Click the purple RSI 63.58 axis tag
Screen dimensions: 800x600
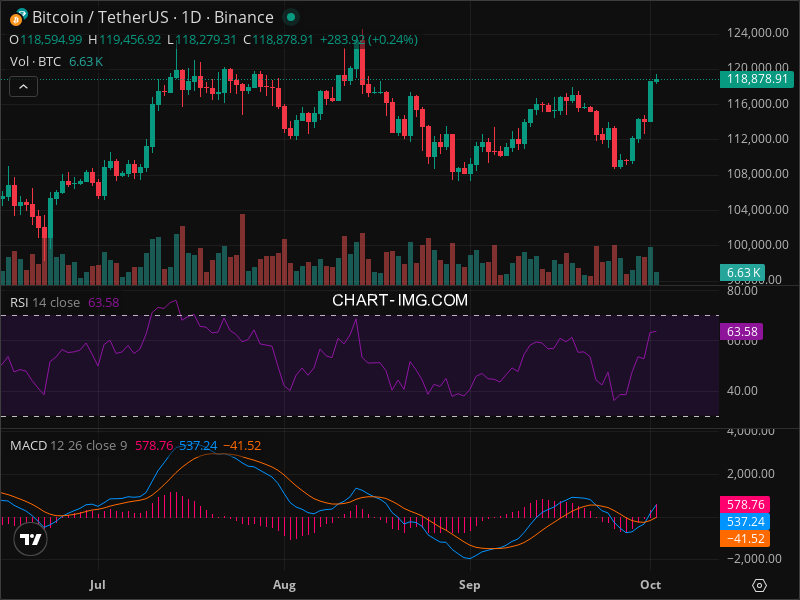point(742,331)
